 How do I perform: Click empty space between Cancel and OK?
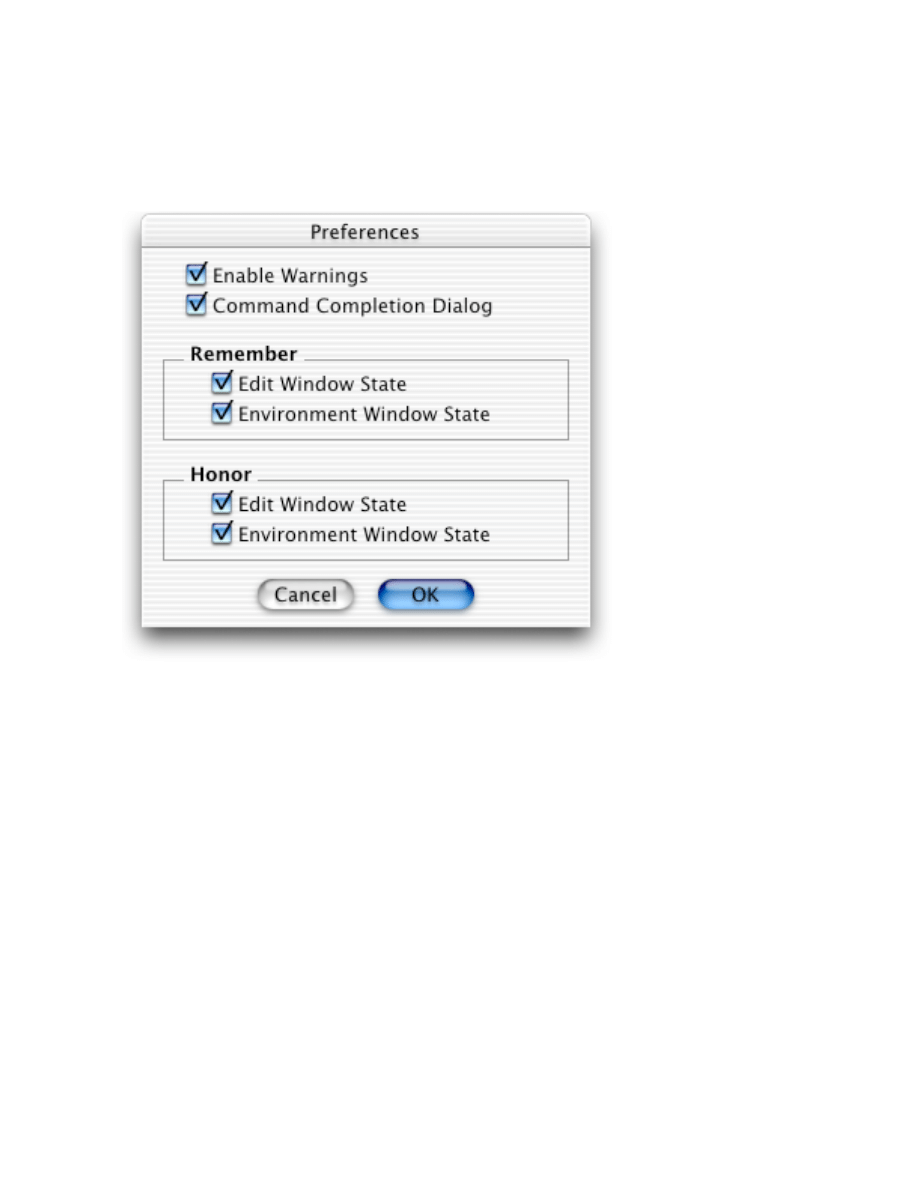pos(366,595)
